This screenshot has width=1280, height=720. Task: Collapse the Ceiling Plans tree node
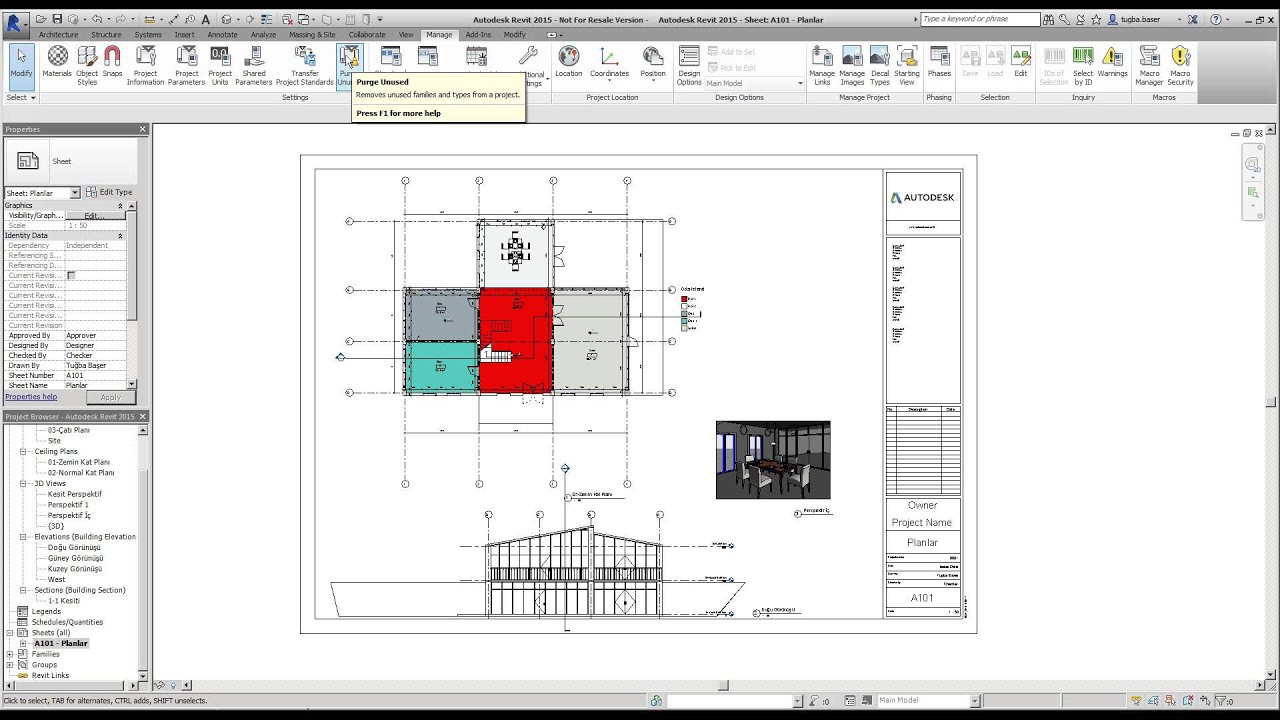pos(24,451)
